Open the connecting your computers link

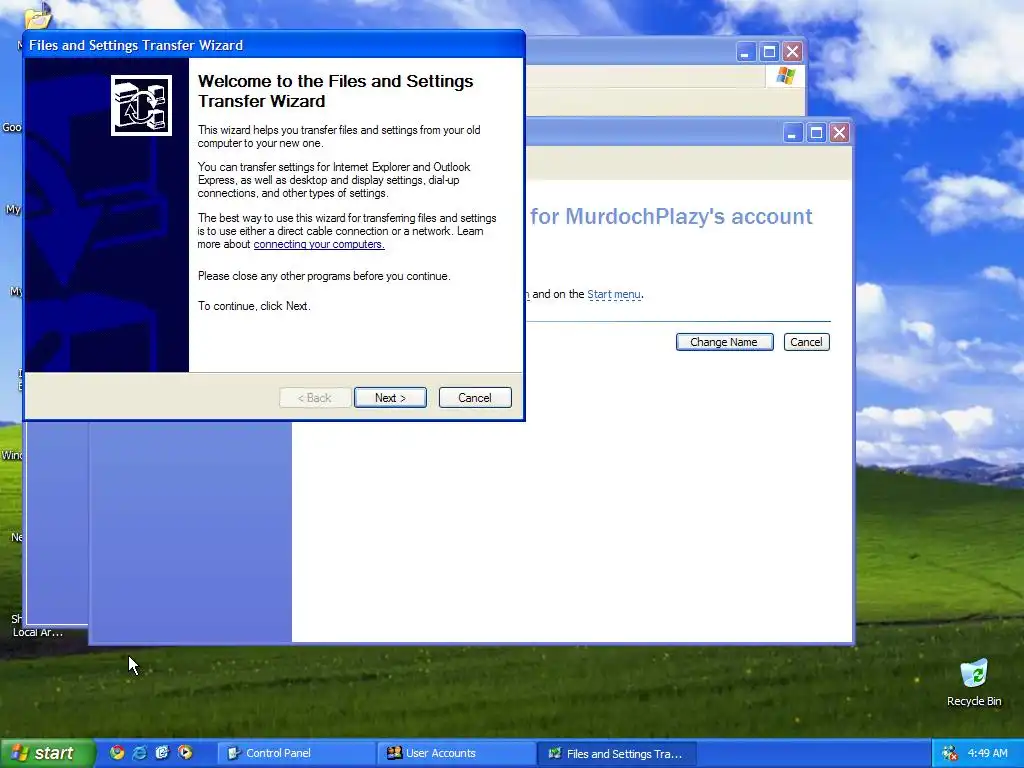pyautogui.click(x=319, y=244)
